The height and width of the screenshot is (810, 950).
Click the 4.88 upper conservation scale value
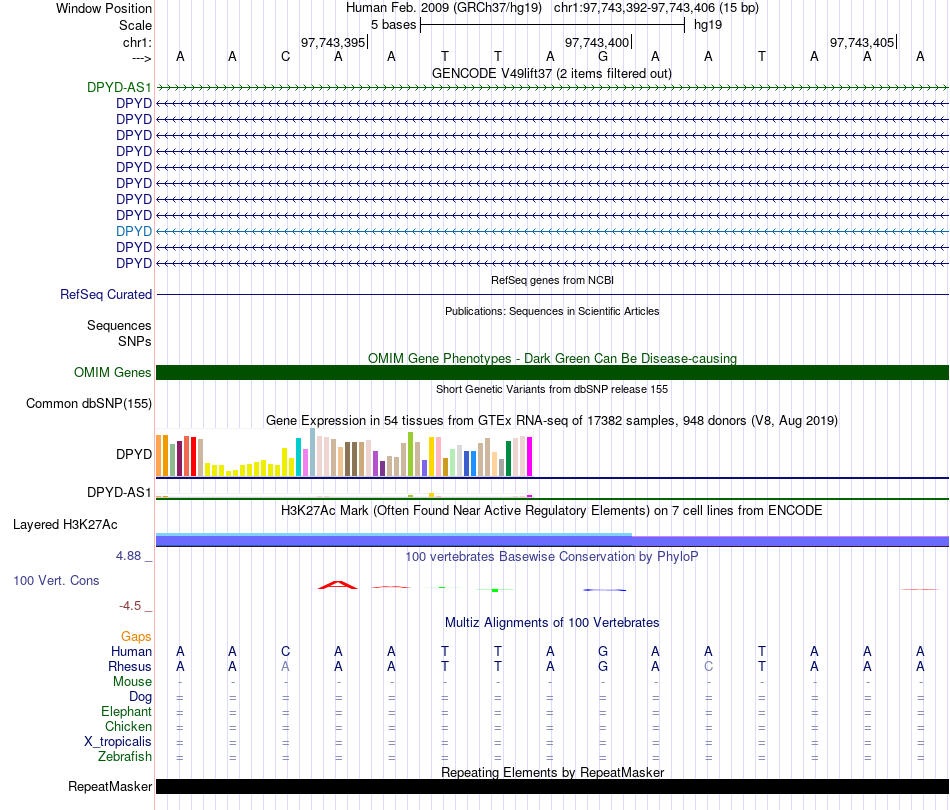(128, 556)
